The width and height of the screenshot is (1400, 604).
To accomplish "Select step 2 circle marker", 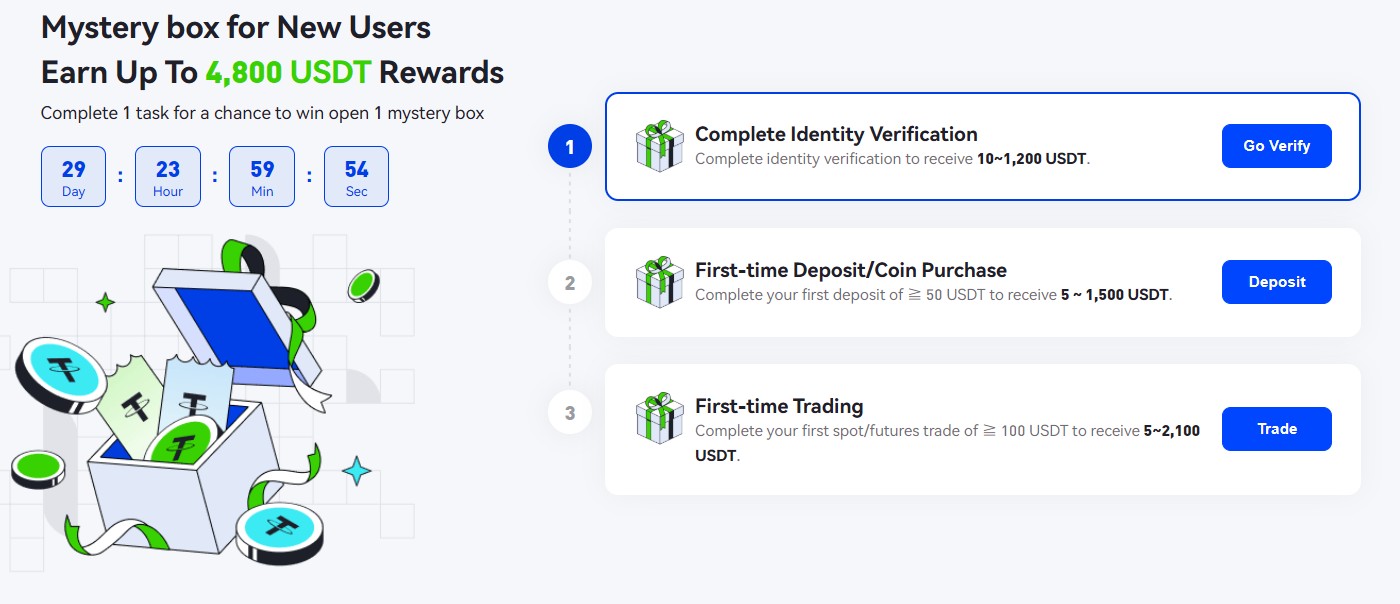I will click(x=570, y=283).
